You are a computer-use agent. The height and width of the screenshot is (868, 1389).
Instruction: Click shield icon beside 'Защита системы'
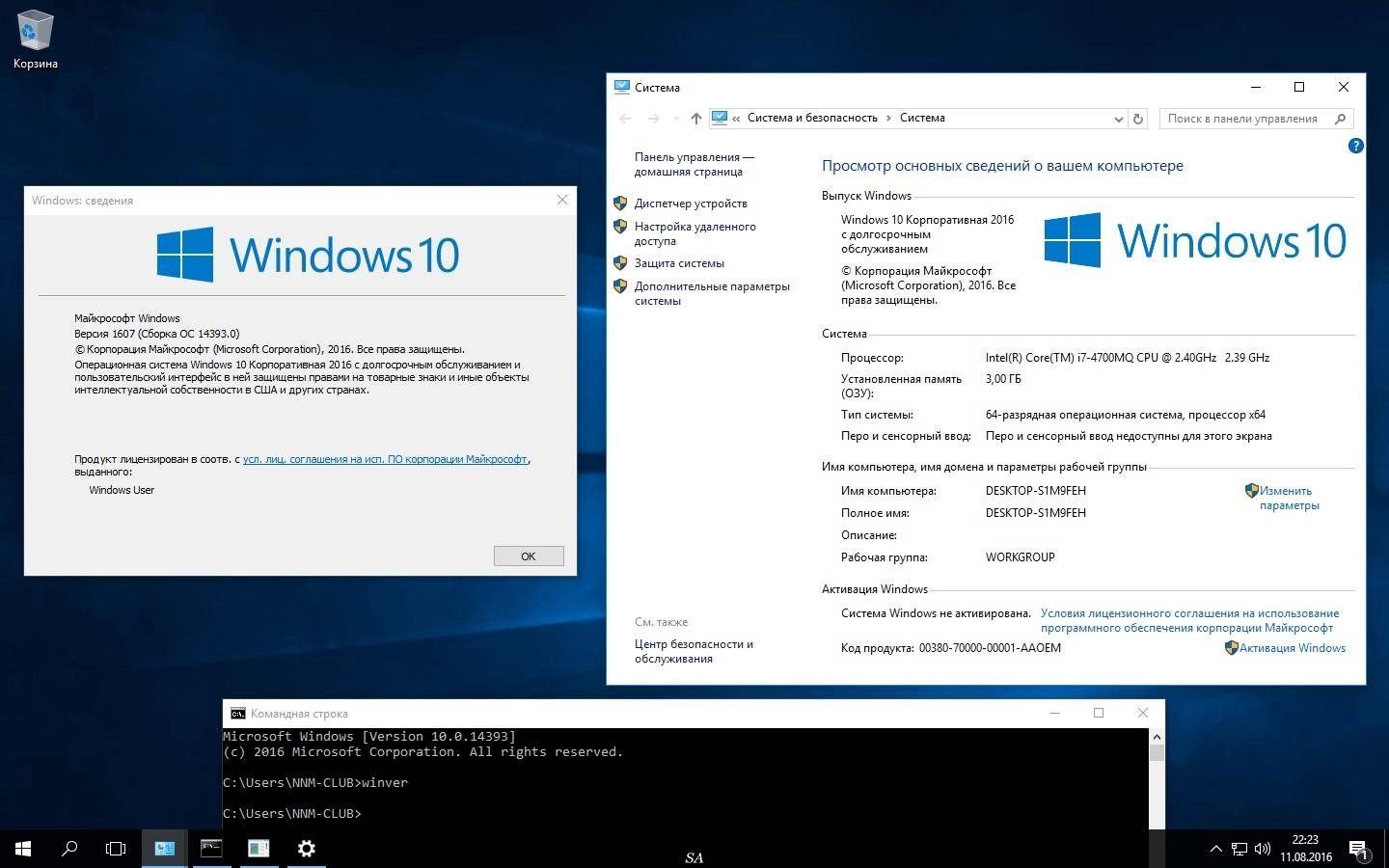click(x=620, y=262)
